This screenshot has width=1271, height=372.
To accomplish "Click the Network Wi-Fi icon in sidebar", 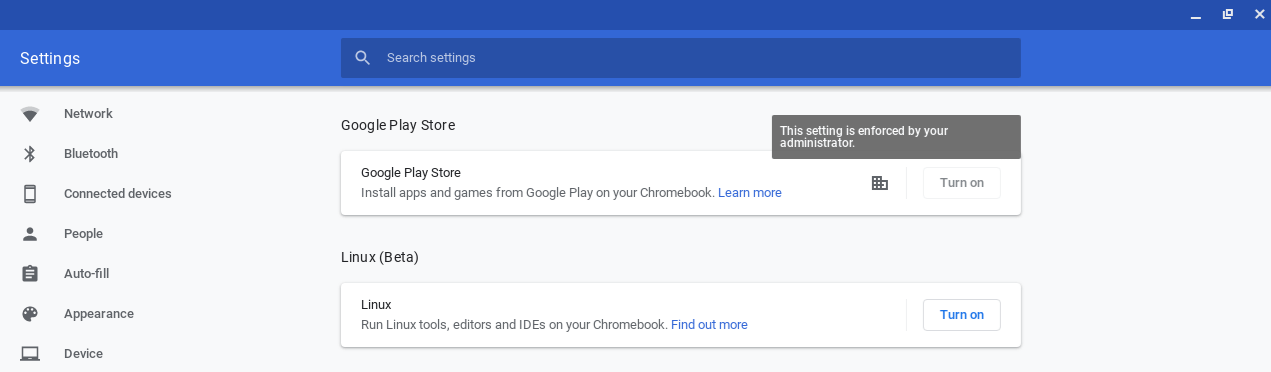I will click(x=30, y=114).
